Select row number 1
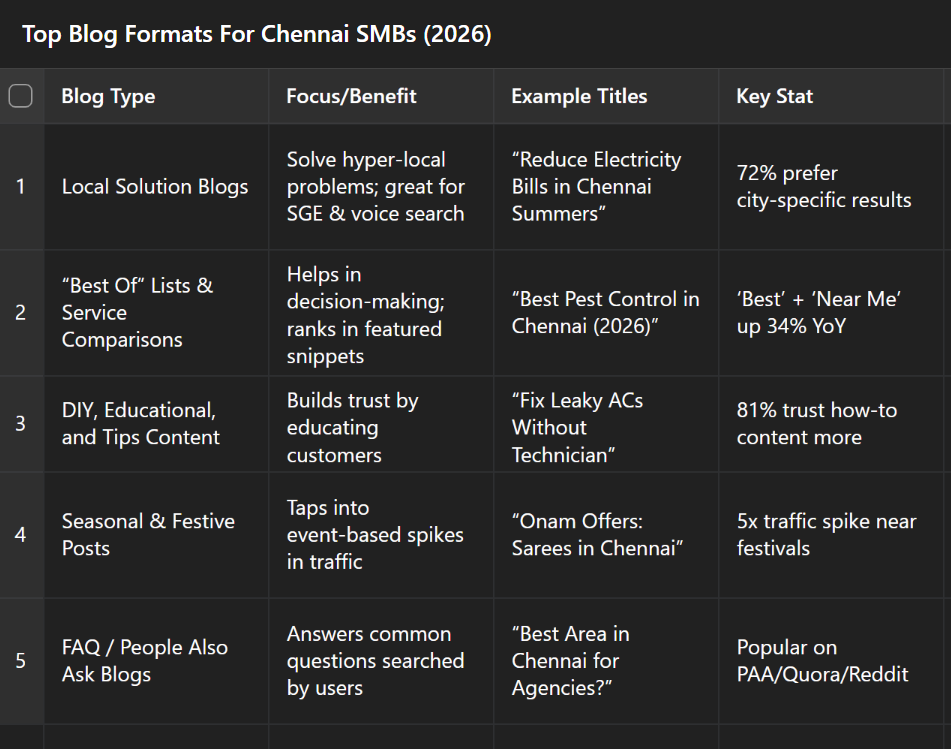 tap(21, 187)
